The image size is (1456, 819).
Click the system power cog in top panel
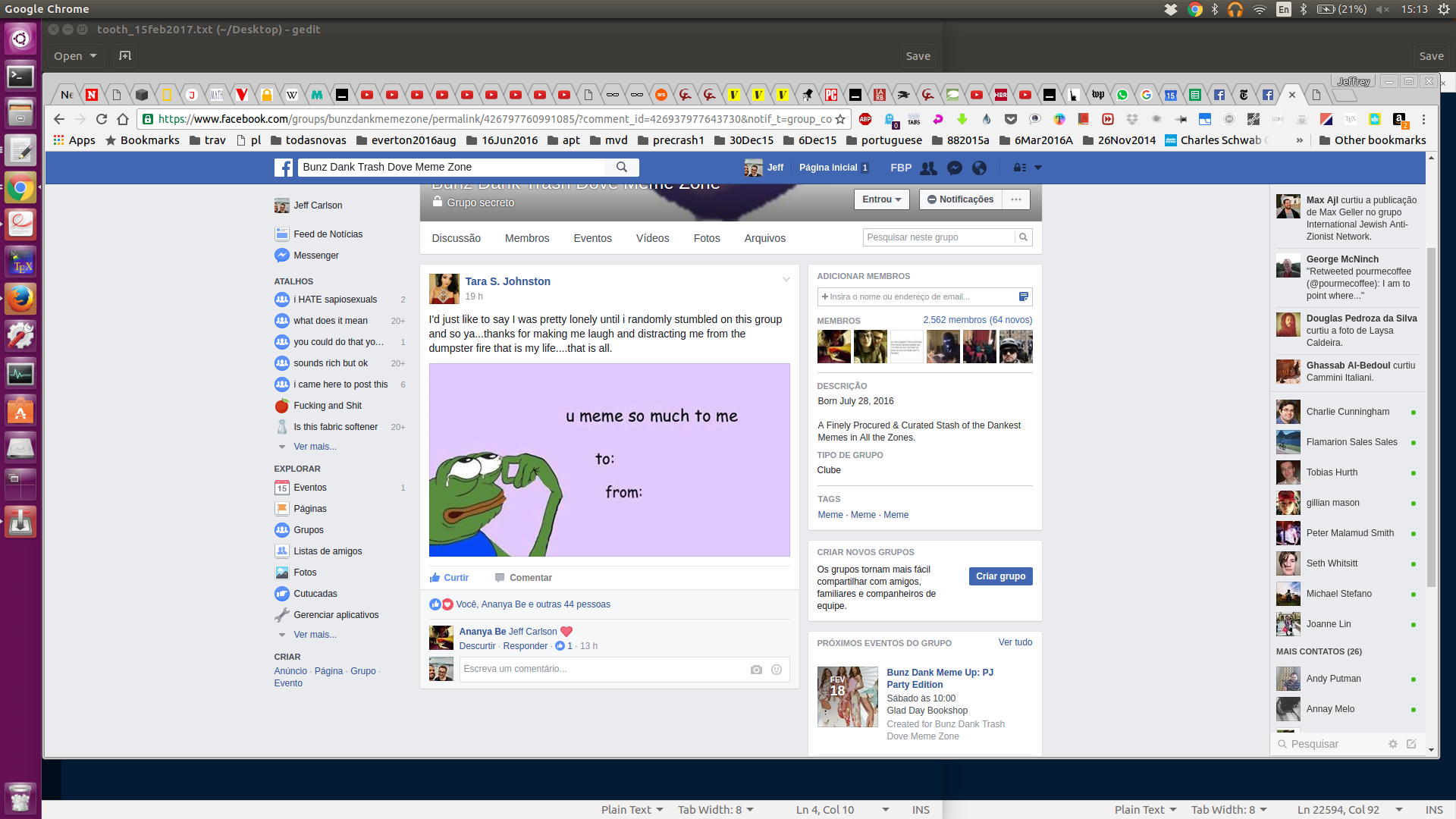click(1444, 9)
